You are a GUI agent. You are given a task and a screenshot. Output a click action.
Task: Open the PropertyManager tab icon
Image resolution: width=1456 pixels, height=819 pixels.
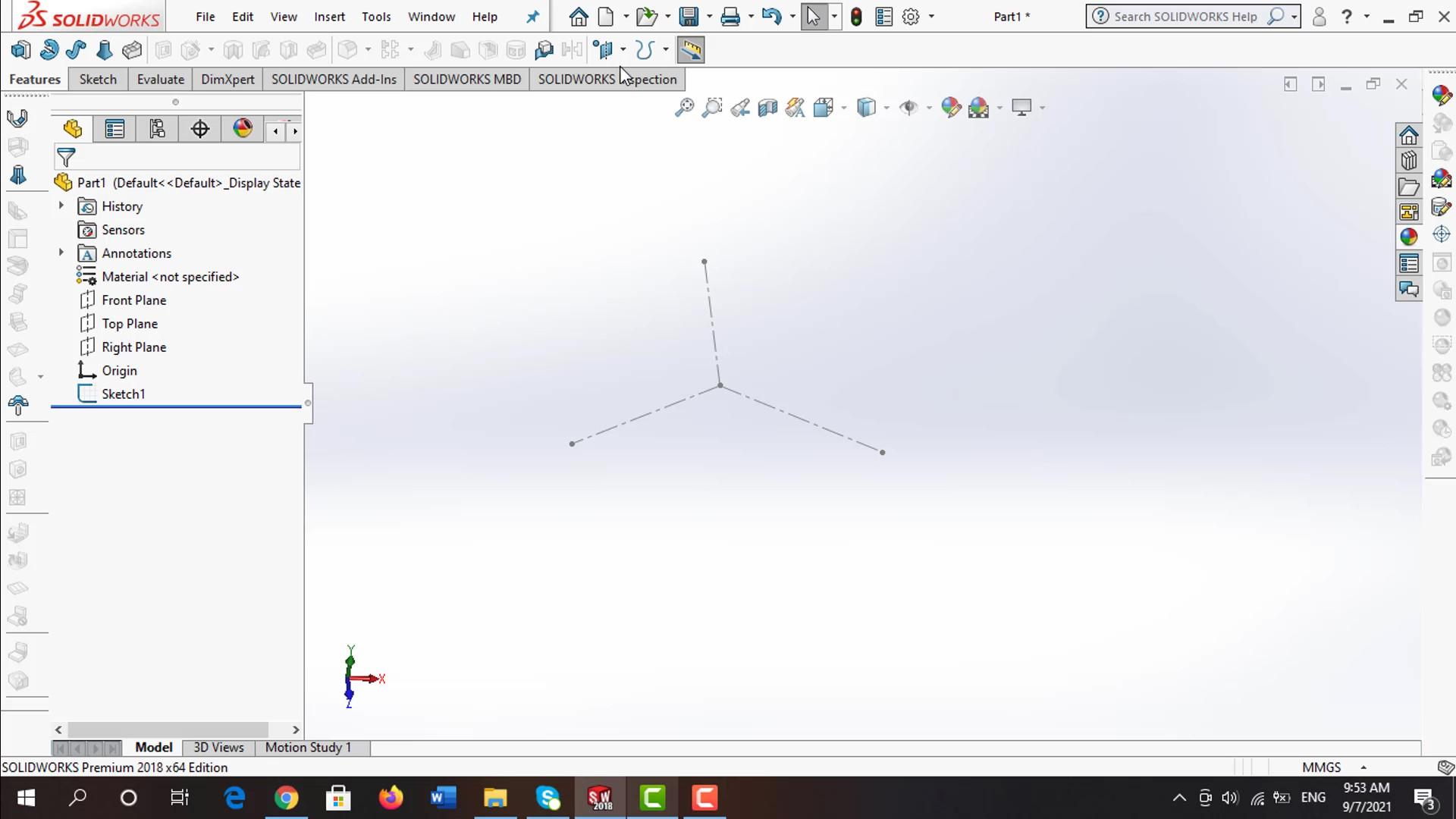[x=115, y=129]
